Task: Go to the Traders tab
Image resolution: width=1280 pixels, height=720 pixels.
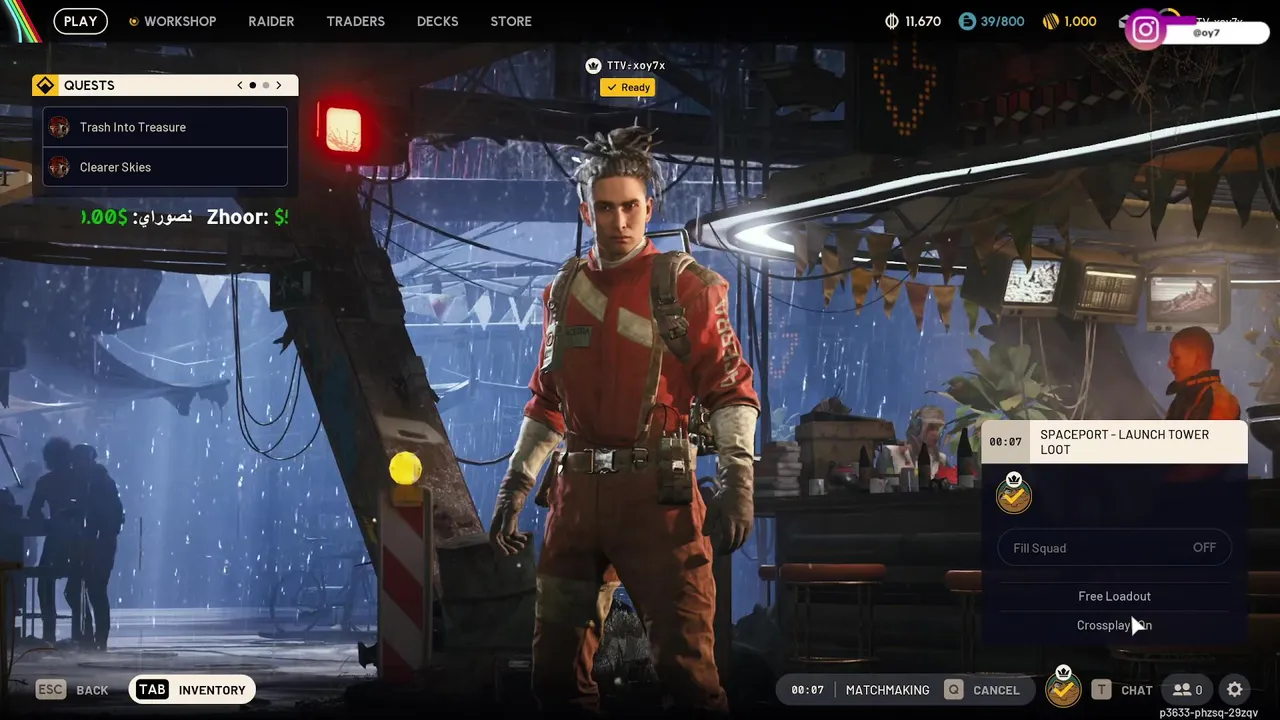Action: (x=355, y=21)
